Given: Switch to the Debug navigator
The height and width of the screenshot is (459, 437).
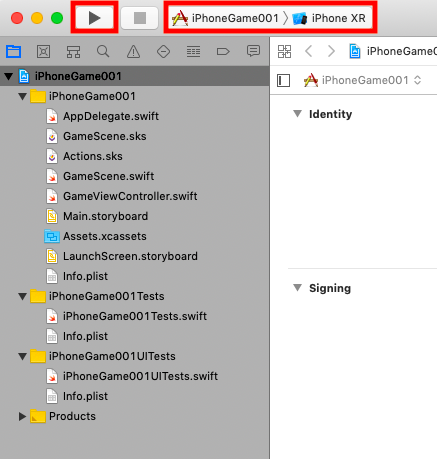Looking at the screenshot, I should pos(193,51).
